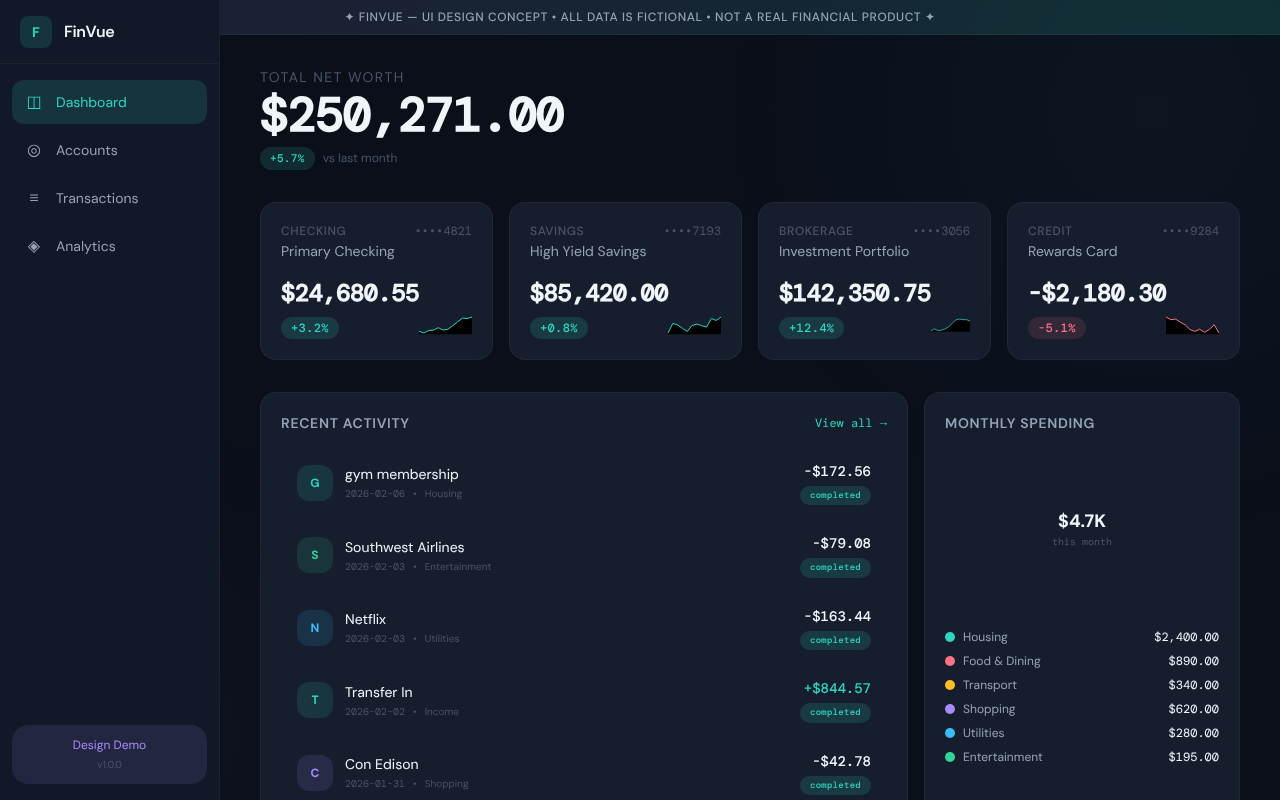The height and width of the screenshot is (800, 1280).
Task: Open Accounts via its sidebar icon
Action: point(32,150)
